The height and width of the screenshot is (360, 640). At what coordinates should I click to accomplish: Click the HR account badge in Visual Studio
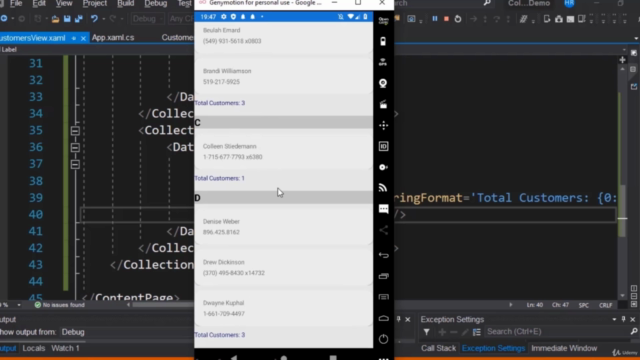pyautogui.click(x=569, y=3)
